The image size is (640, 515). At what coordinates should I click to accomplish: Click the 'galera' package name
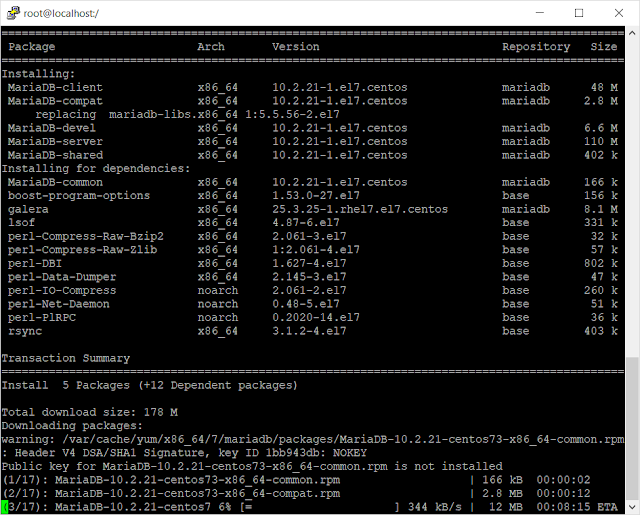28,209
